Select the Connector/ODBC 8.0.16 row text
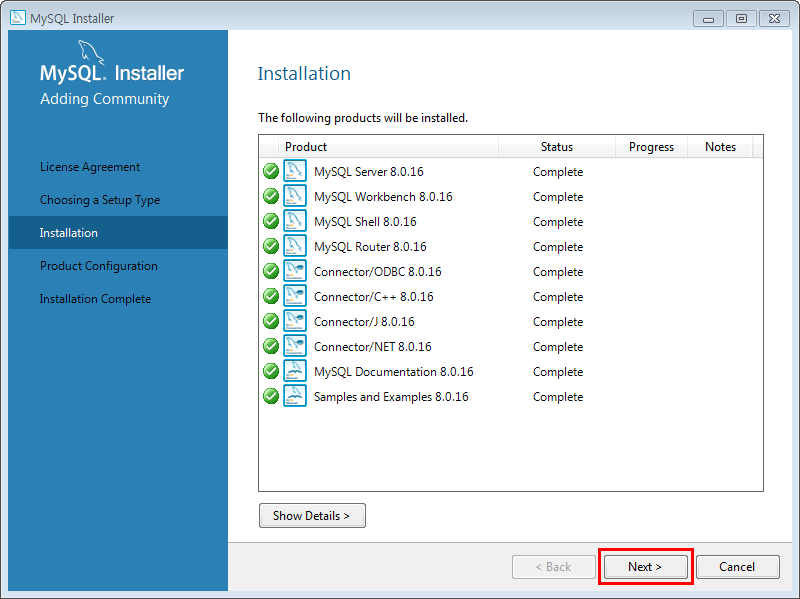This screenshot has height=599, width=800. [378, 272]
